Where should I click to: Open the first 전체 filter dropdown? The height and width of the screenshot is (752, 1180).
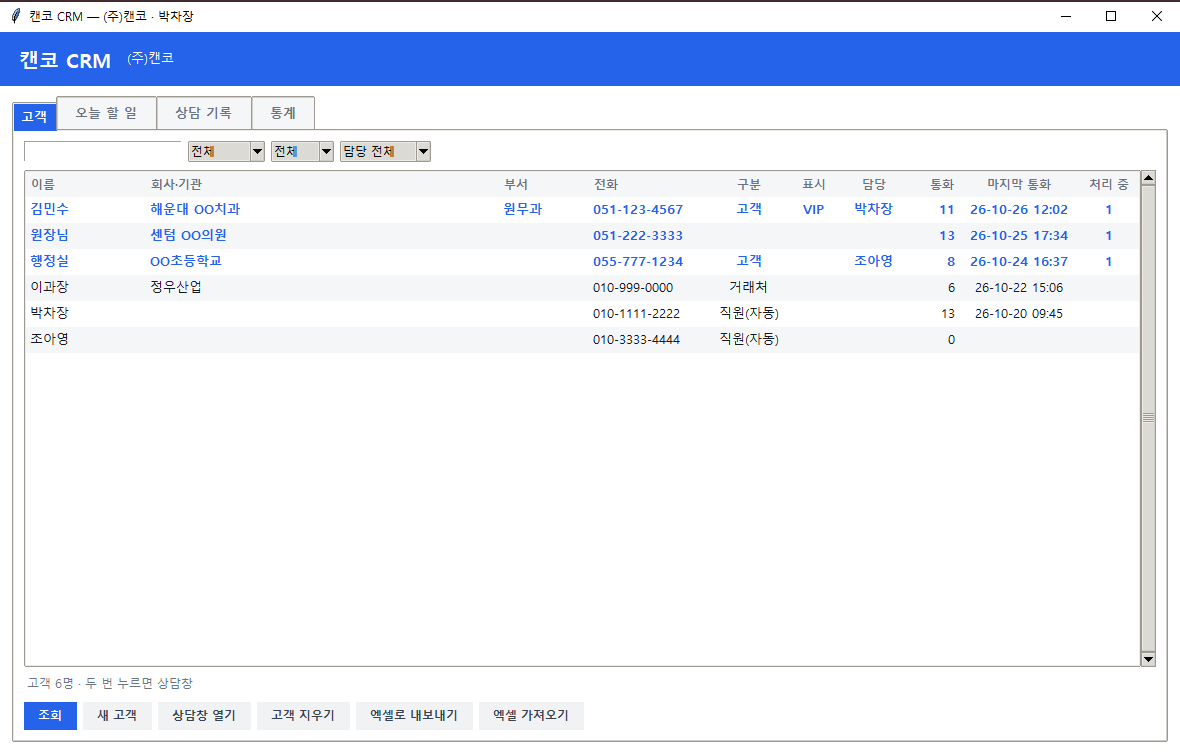point(226,151)
